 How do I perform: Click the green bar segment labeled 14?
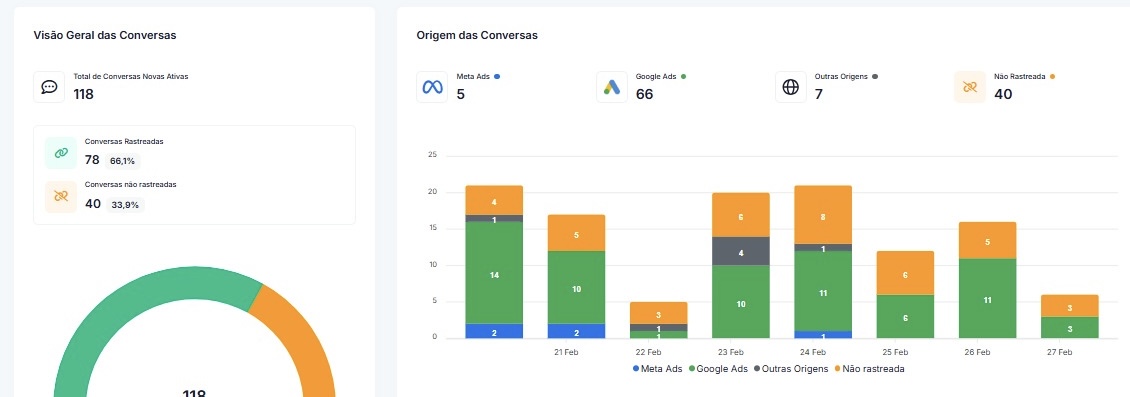494,272
